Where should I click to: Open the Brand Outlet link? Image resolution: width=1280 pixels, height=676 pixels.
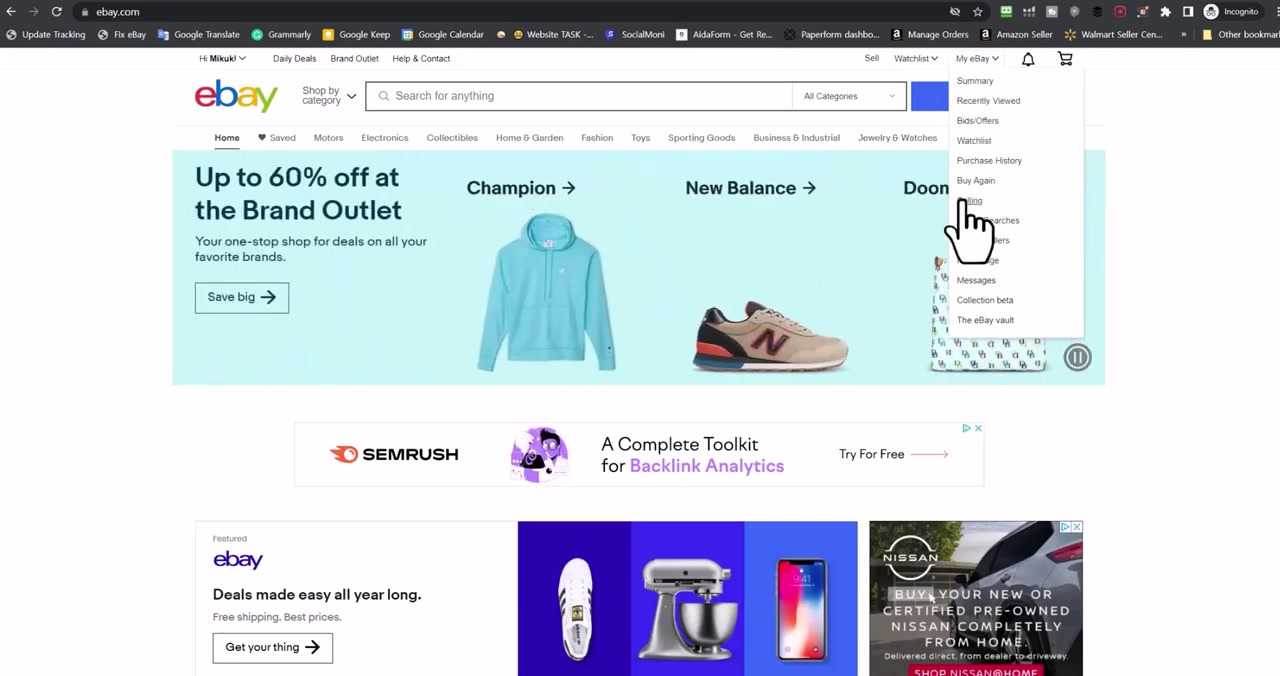point(354,59)
